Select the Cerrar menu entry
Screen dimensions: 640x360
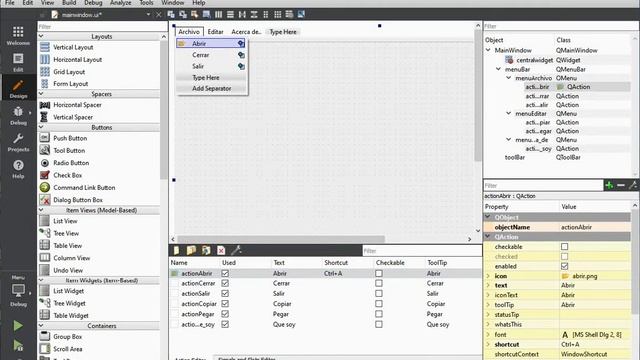tap(211, 55)
